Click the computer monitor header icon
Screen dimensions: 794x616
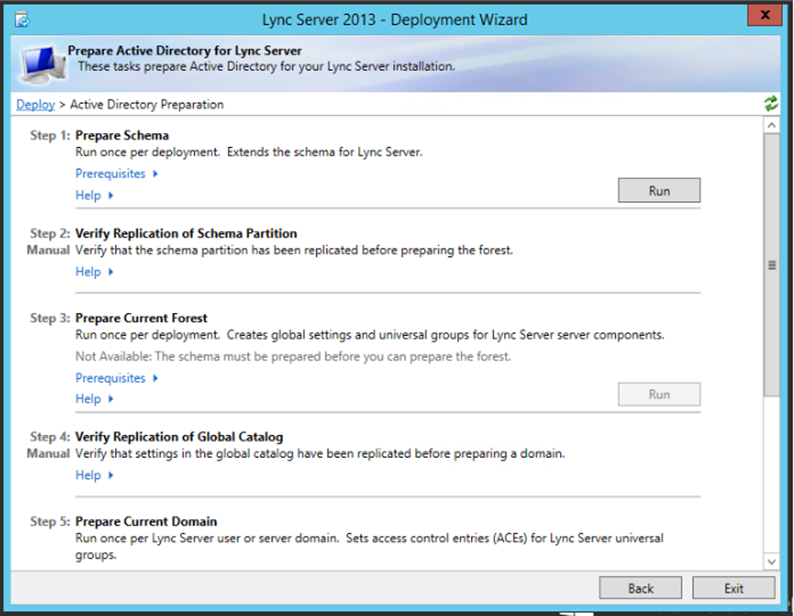click(x=43, y=64)
